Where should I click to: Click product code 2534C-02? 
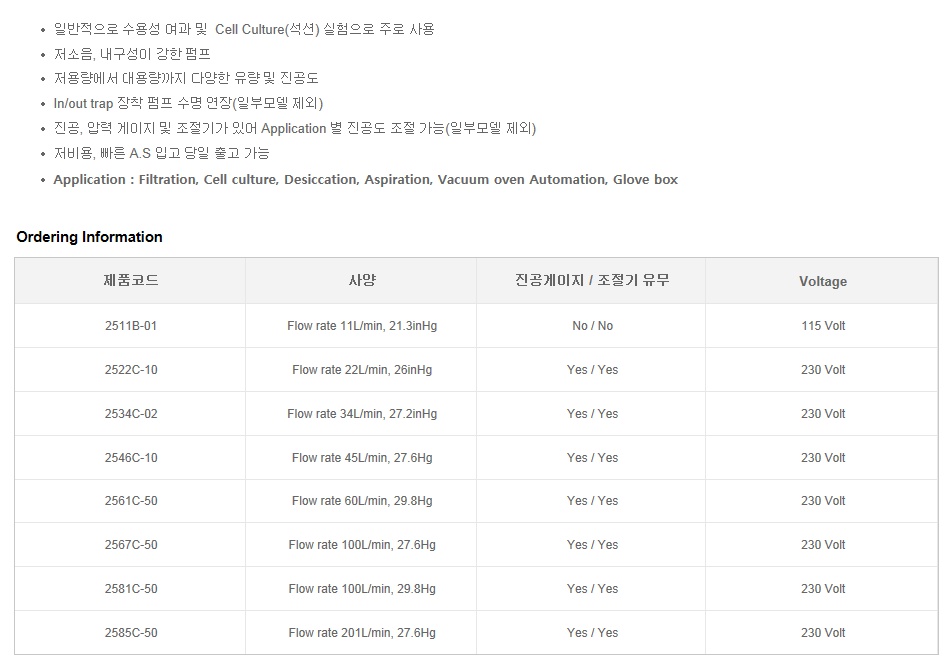(131, 414)
